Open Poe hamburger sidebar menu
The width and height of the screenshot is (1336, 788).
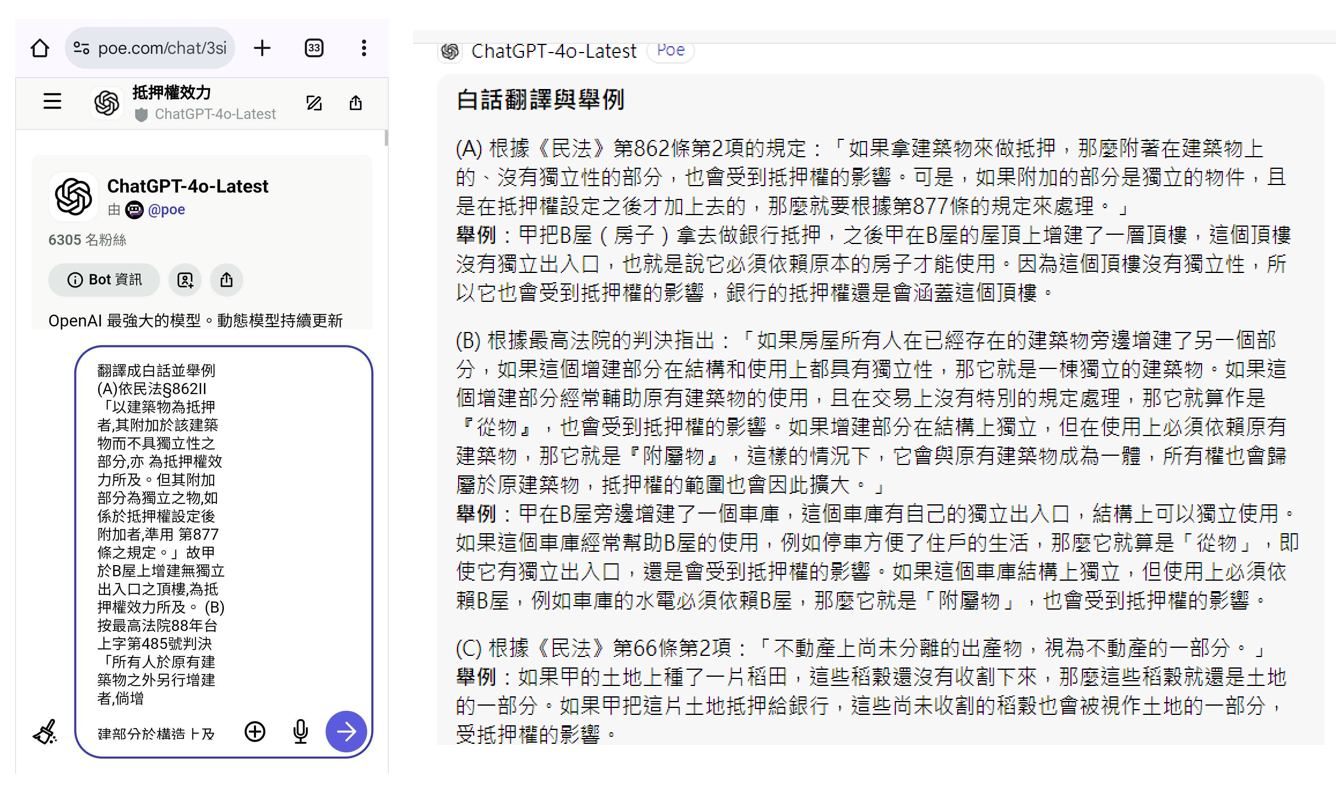52,101
